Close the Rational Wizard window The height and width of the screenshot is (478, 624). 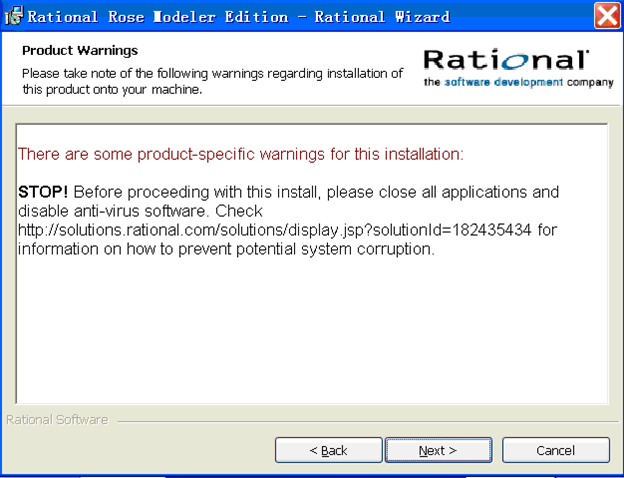(x=606, y=16)
